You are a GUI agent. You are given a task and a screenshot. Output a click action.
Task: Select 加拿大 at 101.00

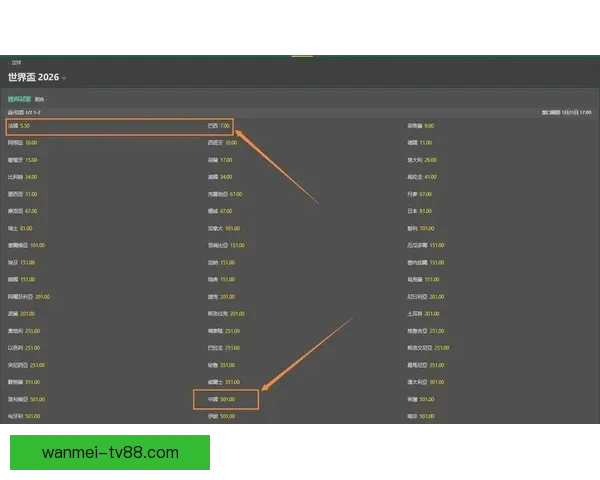pos(224,229)
